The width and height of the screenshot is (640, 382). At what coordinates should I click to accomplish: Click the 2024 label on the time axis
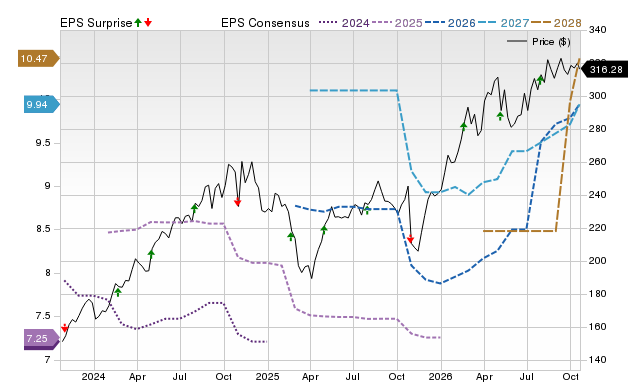coord(93,376)
